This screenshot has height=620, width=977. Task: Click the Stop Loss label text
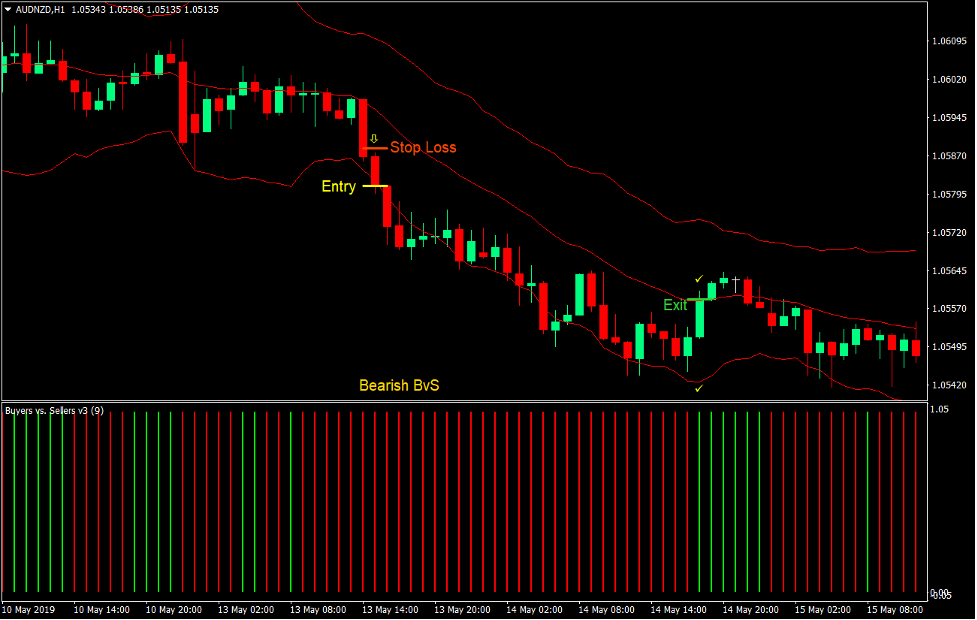pos(424,147)
